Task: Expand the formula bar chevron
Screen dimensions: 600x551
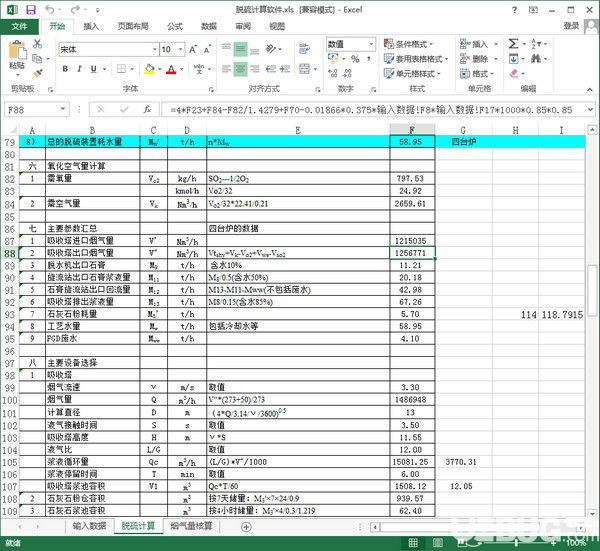Action: coord(590,110)
